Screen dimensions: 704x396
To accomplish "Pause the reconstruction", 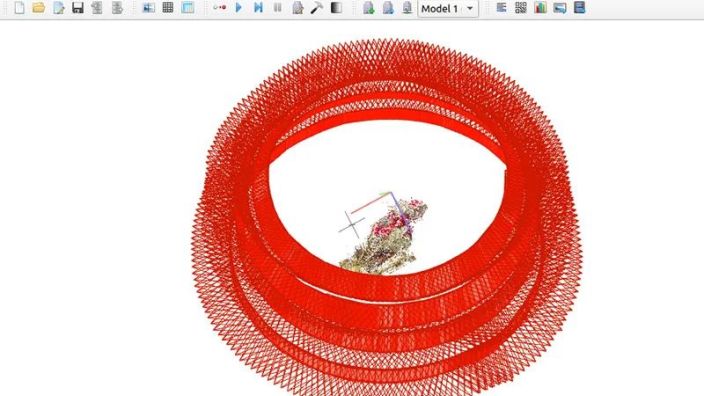I will [278, 8].
